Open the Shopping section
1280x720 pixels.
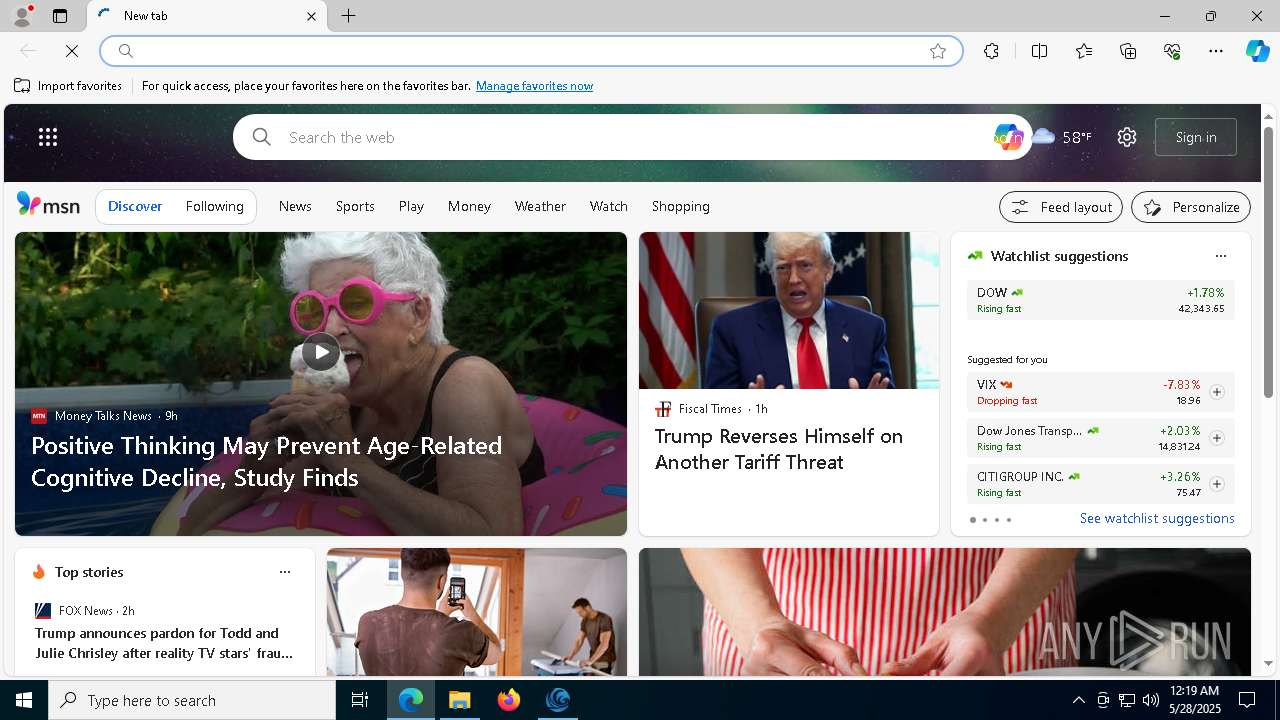pyautogui.click(x=681, y=206)
